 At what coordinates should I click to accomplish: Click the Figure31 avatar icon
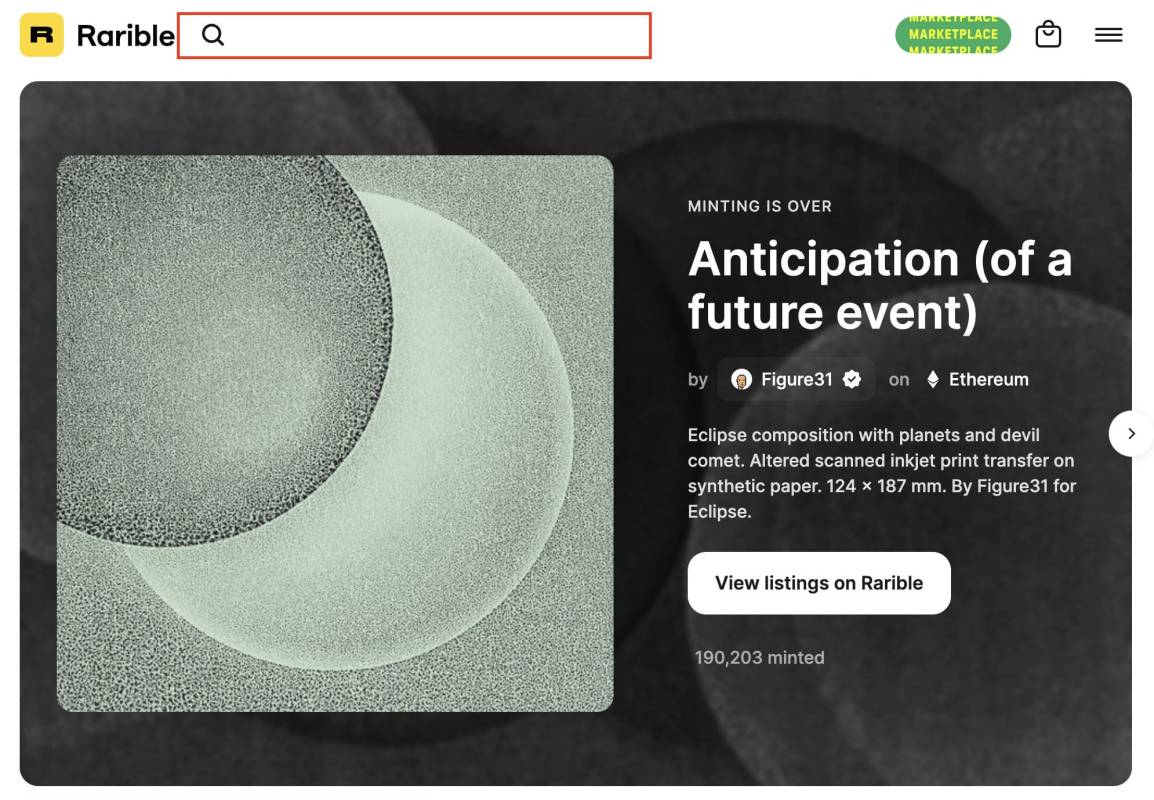741,380
